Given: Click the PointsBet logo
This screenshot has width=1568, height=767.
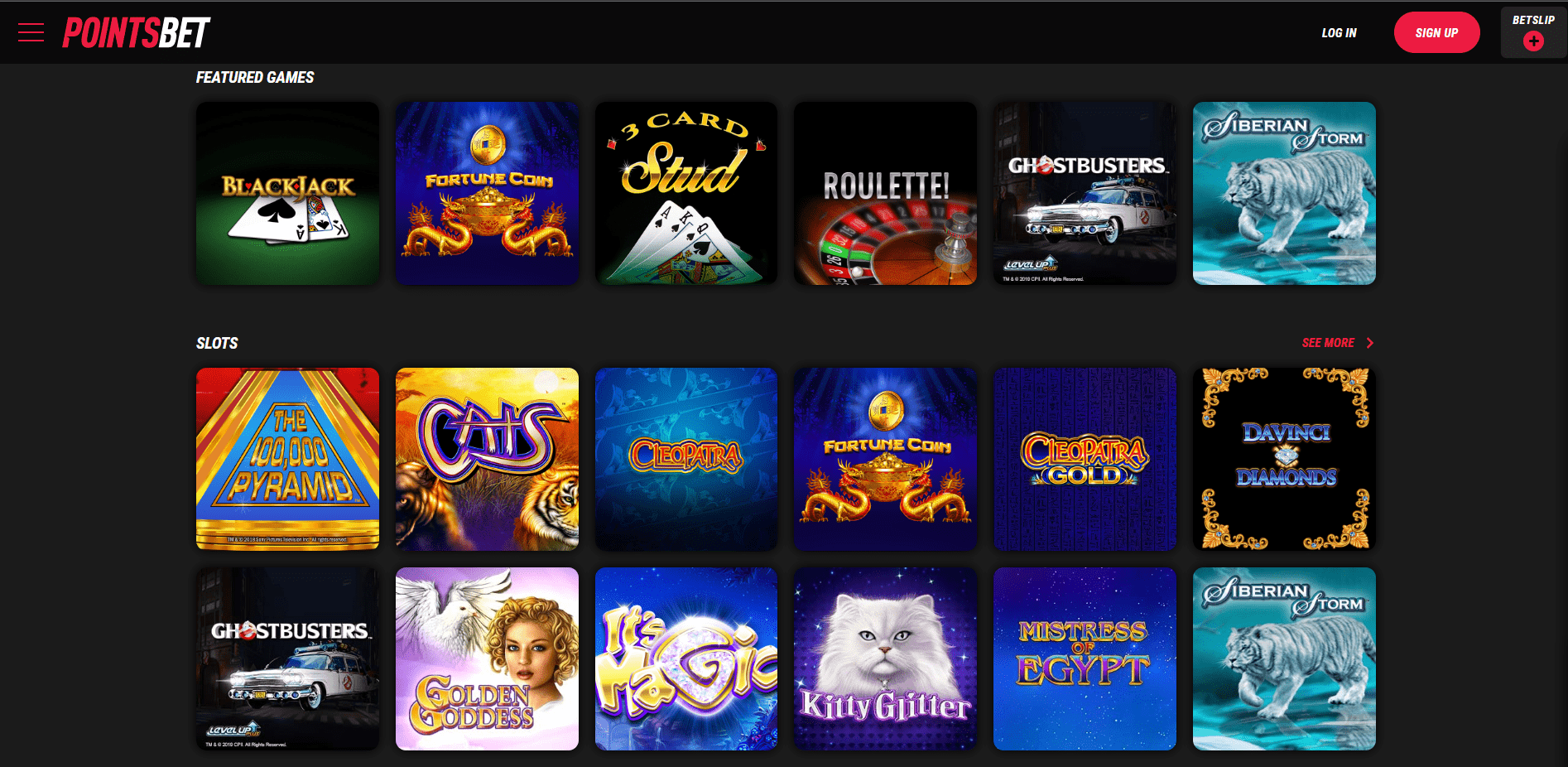Looking at the screenshot, I should [137, 33].
